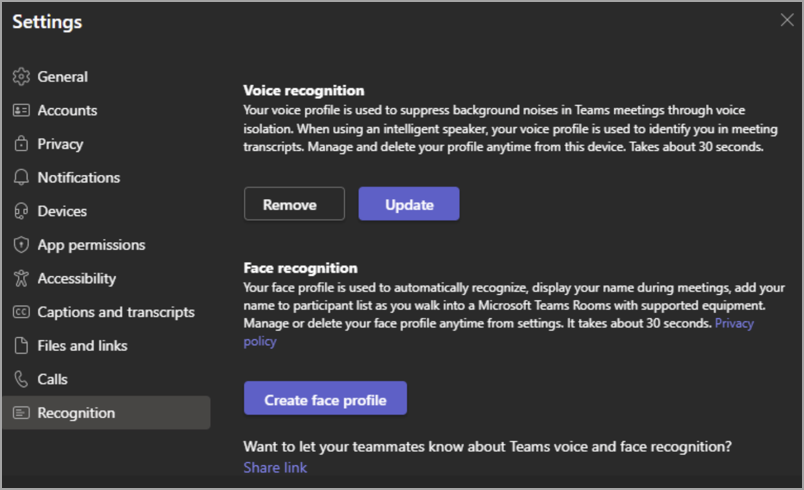
Task: Click the Accessibility figure icon
Action: (20, 279)
